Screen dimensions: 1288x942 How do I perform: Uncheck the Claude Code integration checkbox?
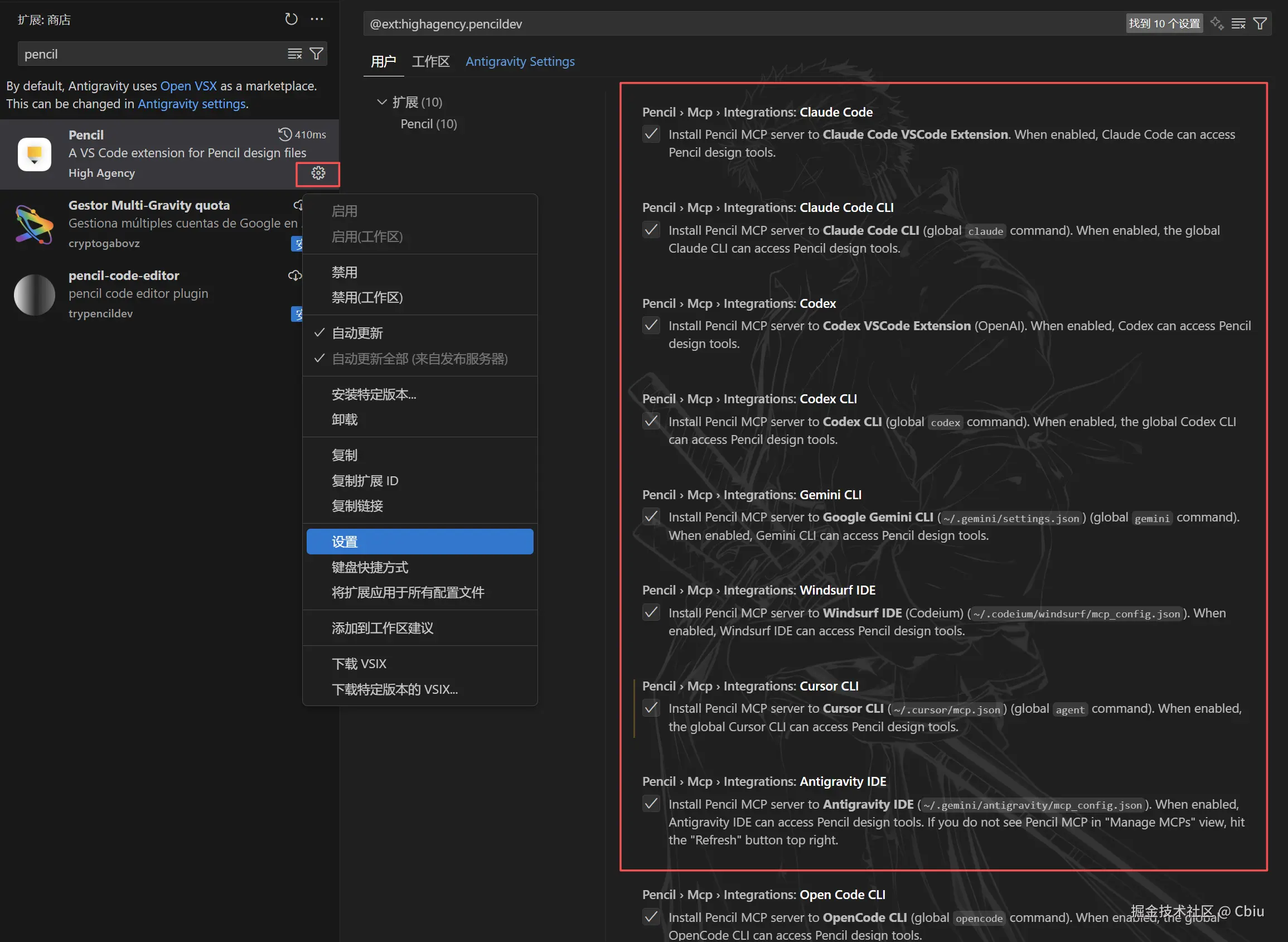pos(651,134)
